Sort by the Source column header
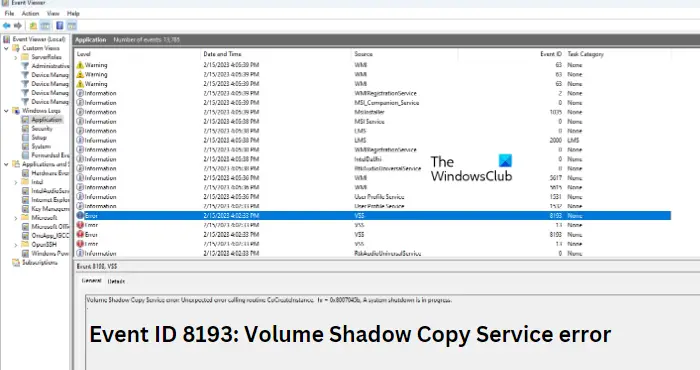 pos(363,54)
